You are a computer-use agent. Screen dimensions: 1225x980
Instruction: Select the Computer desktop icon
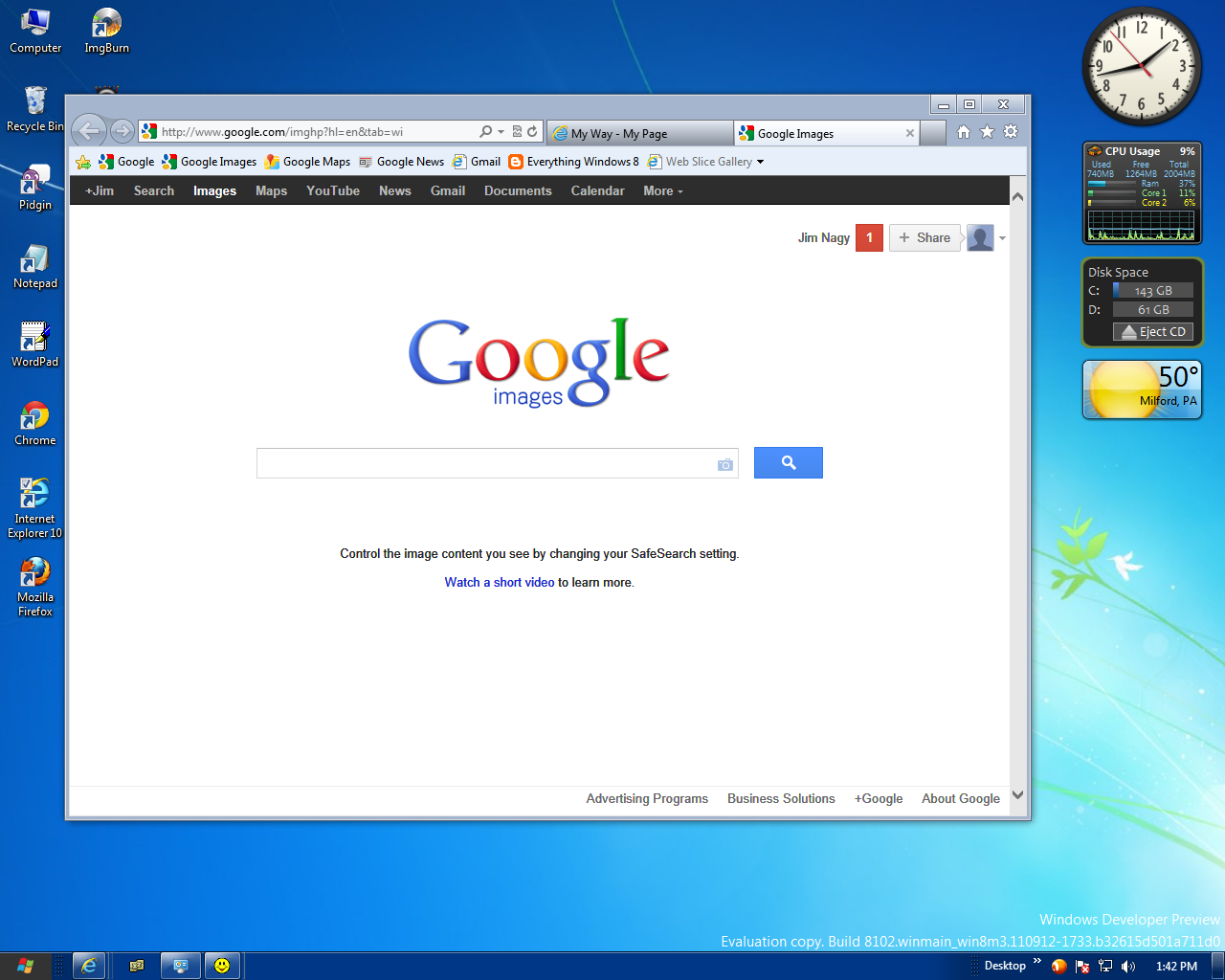pyautogui.click(x=35, y=31)
